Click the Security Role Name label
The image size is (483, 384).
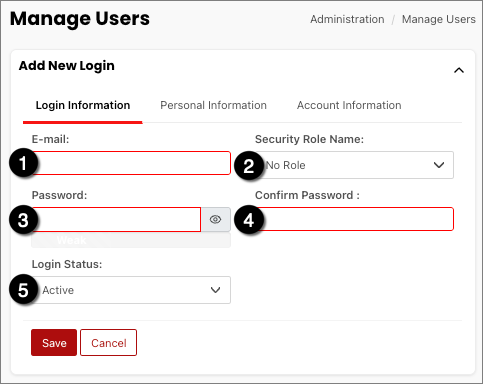pyautogui.click(x=309, y=139)
